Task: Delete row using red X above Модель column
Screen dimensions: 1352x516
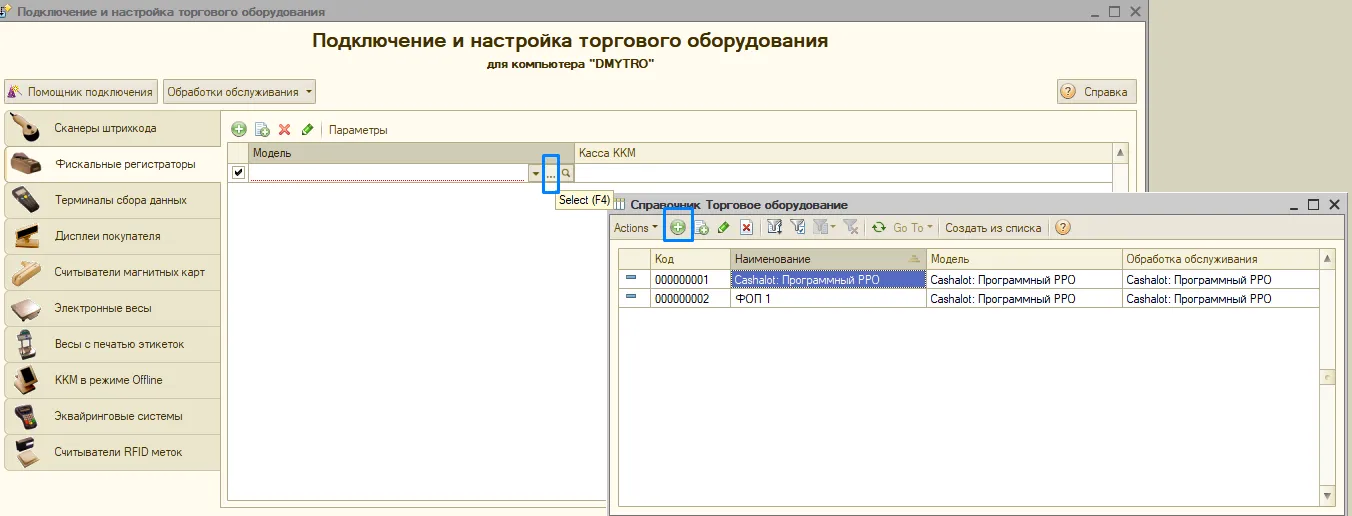Action: coord(284,130)
